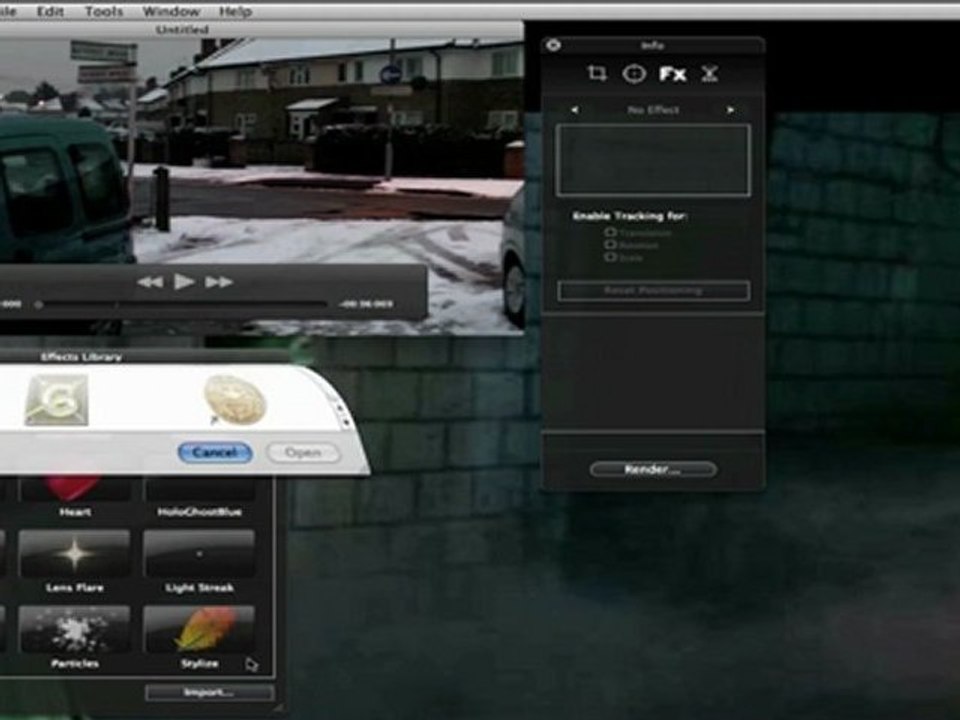Screen dimensions: 960x720
Task: Click the Render... button
Action: point(653,470)
